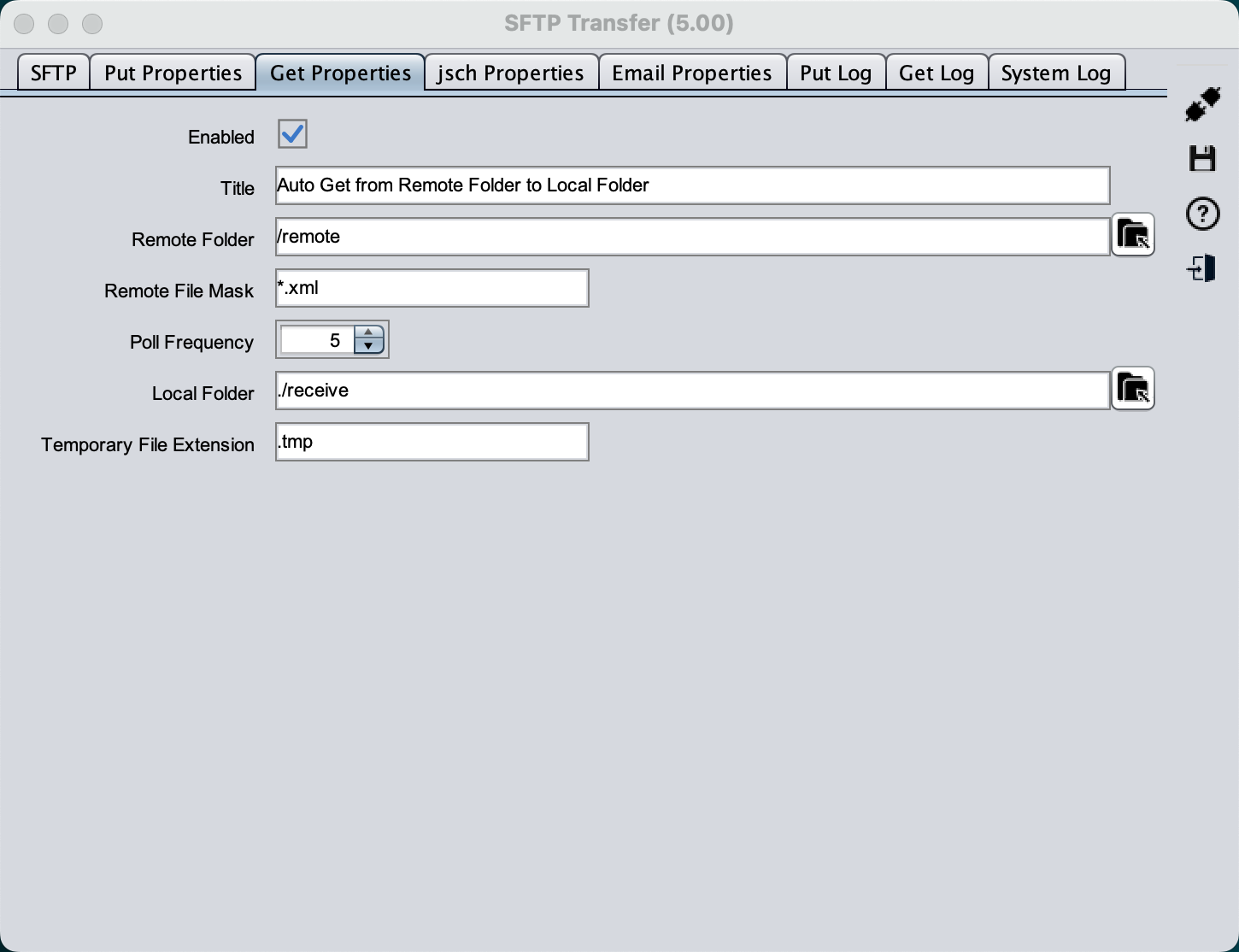The height and width of the screenshot is (952, 1239).
Task: Browse for Local Folder using folder icon
Action: [1133, 389]
